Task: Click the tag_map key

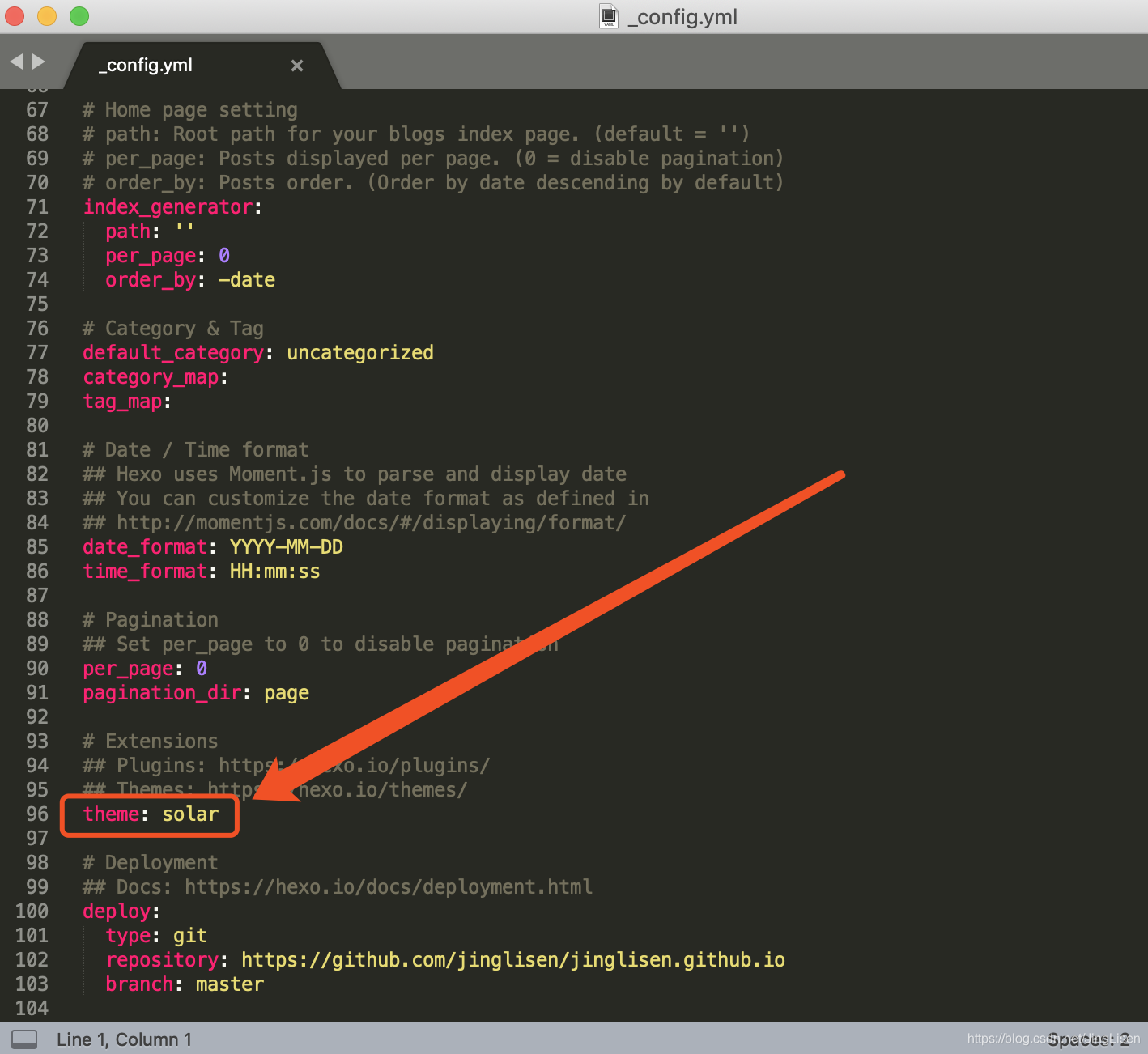Action: coord(122,402)
